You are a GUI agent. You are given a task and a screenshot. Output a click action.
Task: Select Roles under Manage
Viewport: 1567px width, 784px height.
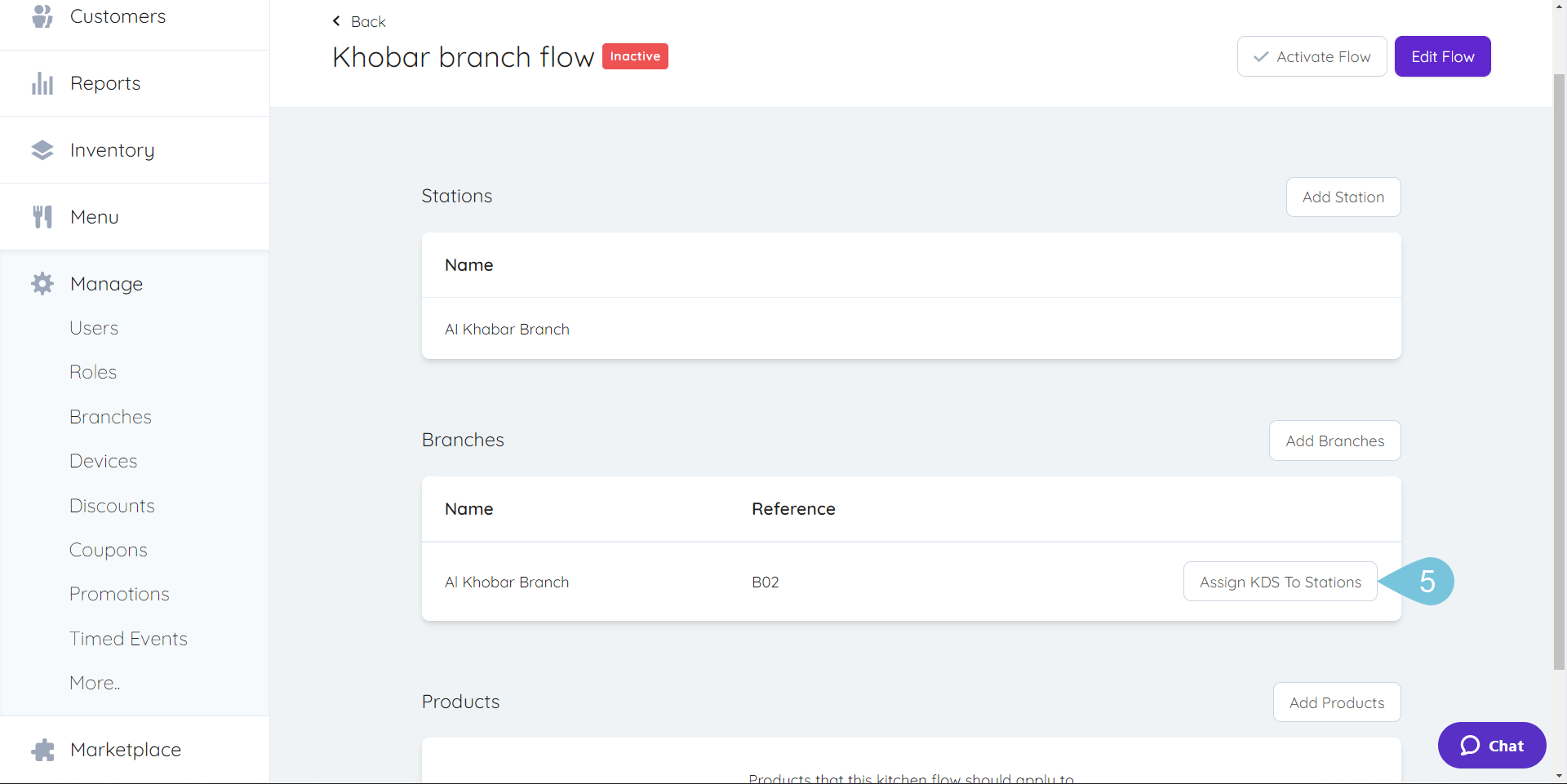(x=93, y=372)
